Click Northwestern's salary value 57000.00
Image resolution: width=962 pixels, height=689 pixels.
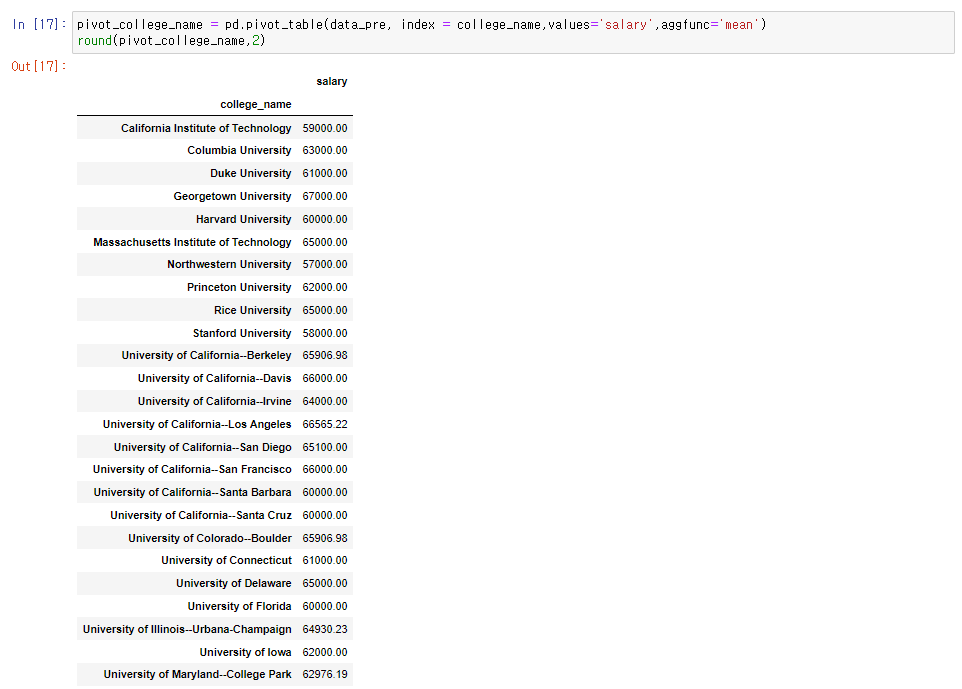(x=325, y=264)
